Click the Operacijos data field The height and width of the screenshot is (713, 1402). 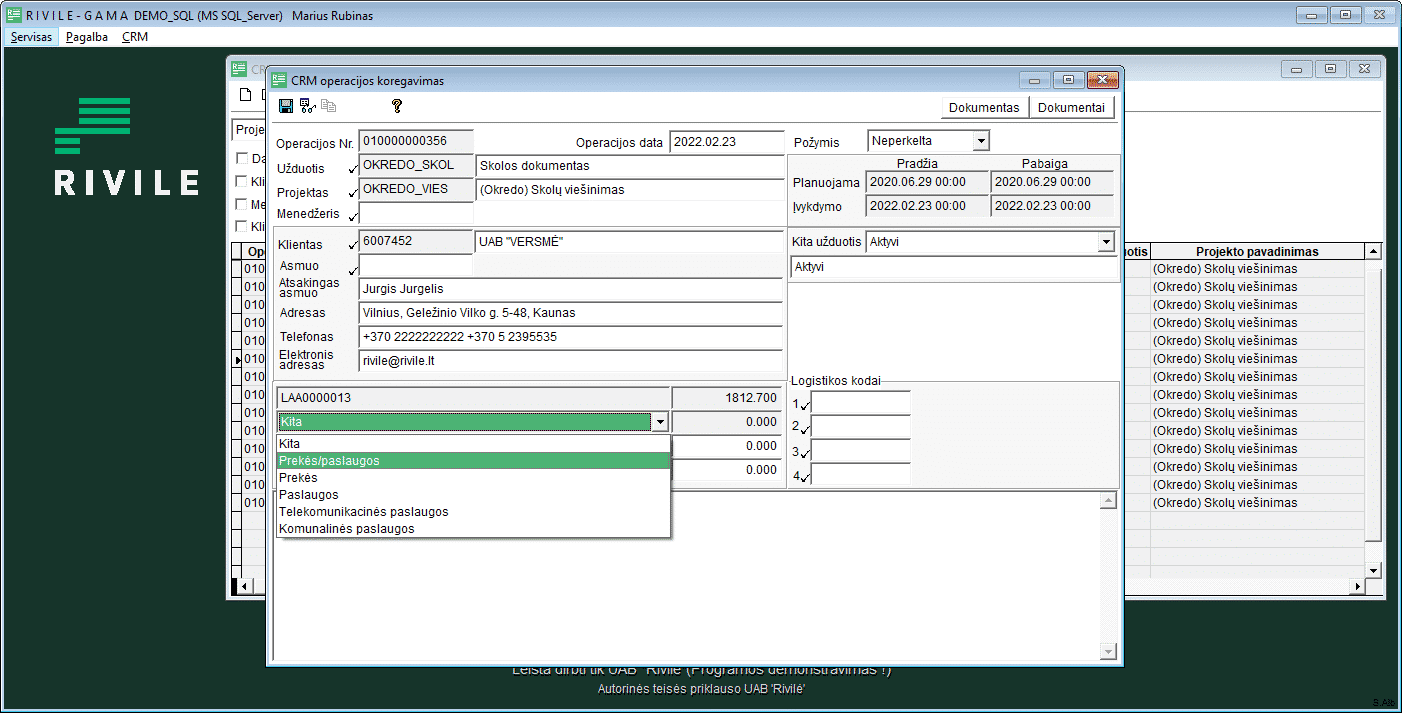[x=726, y=142]
